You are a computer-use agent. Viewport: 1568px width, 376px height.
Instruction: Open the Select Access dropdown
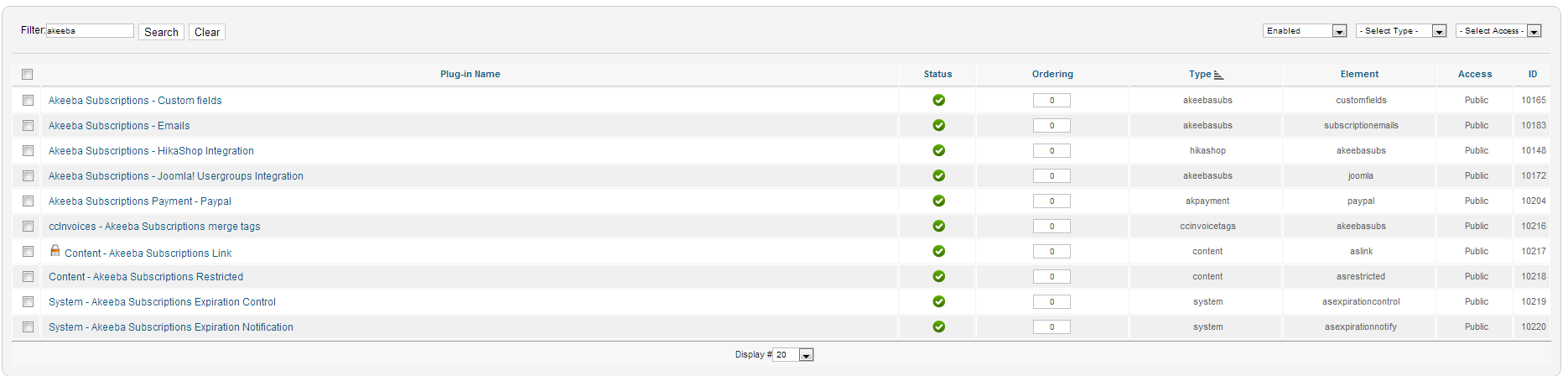point(1498,31)
